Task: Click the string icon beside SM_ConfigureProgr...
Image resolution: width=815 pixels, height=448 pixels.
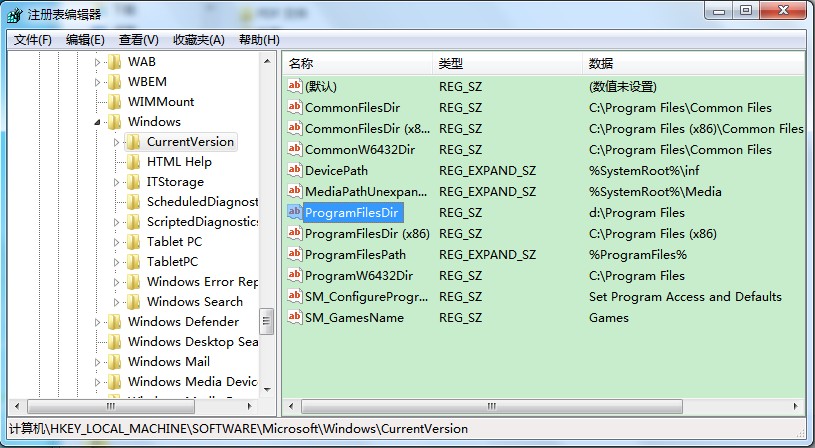Action: click(x=295, y=296)
